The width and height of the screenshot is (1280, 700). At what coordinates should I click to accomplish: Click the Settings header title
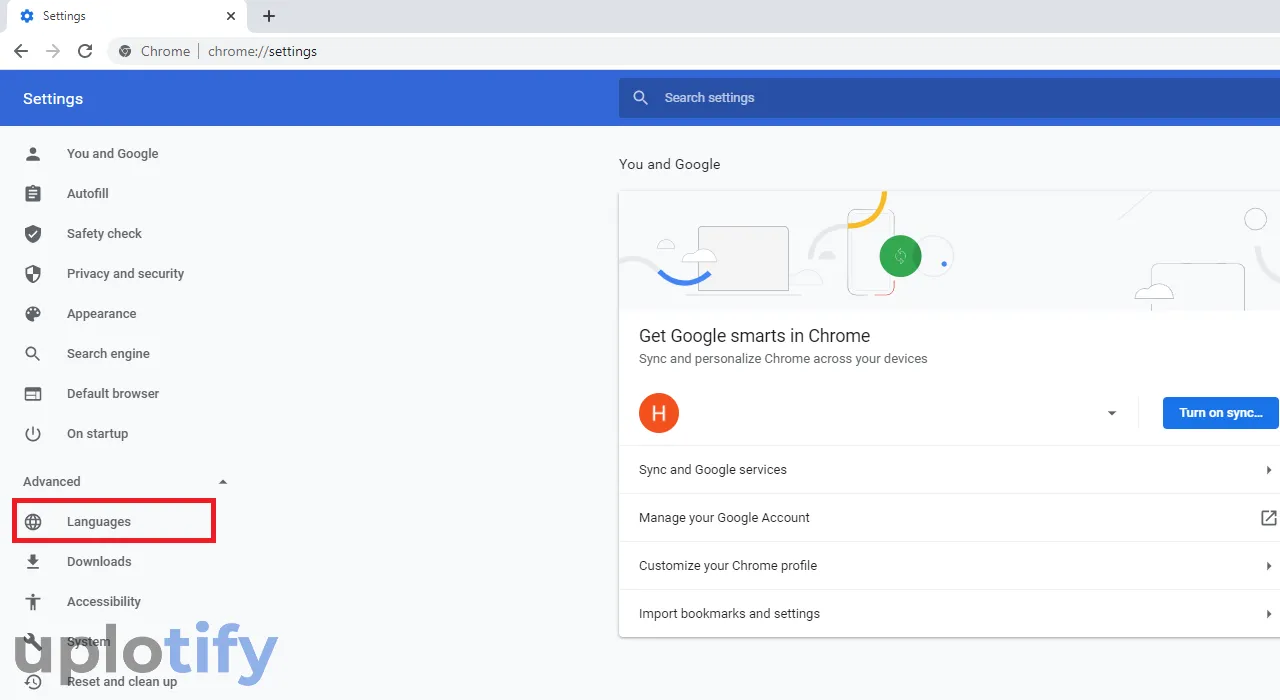53,99
